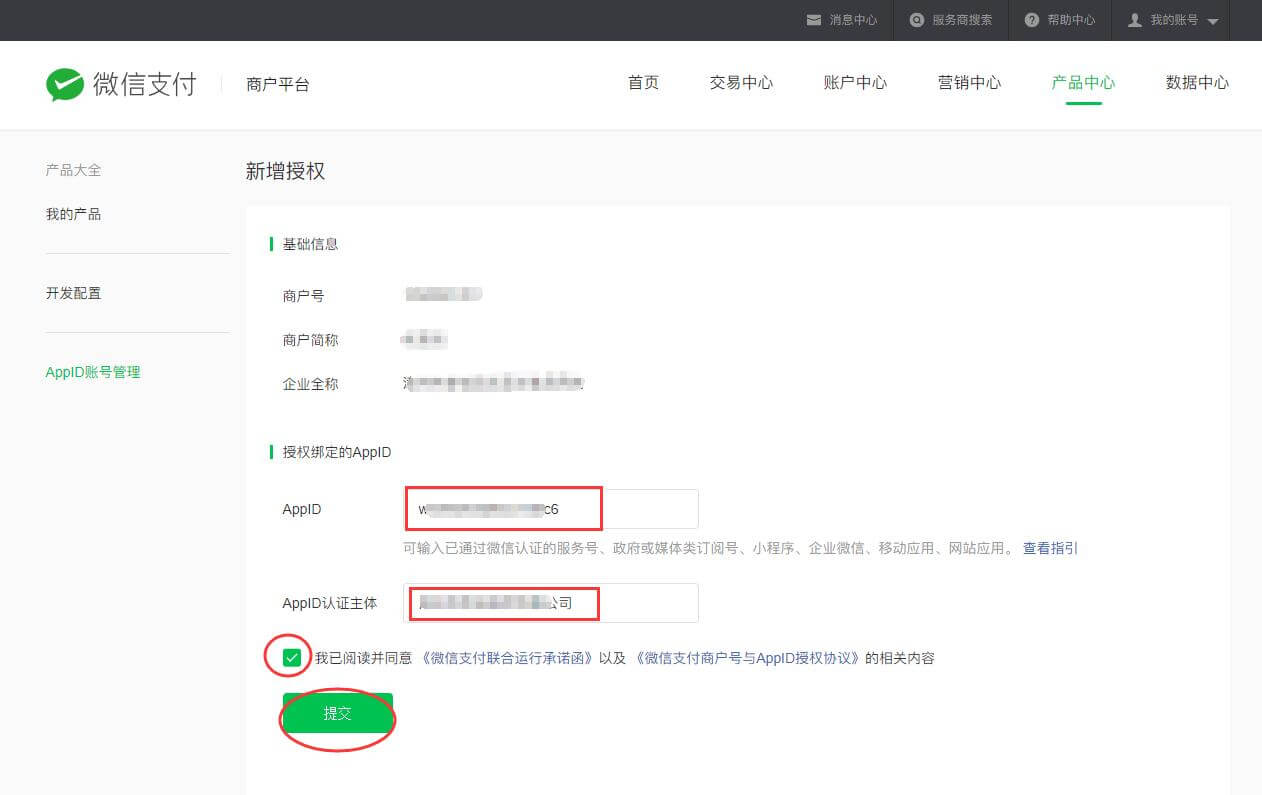1262x795 pixels.
Task: Select the 产品中心 navigation tab
Action: (1083, 83)
